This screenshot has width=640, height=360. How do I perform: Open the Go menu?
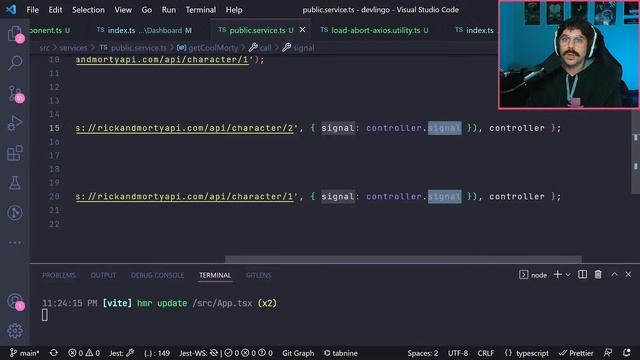[x=147, y=10]
